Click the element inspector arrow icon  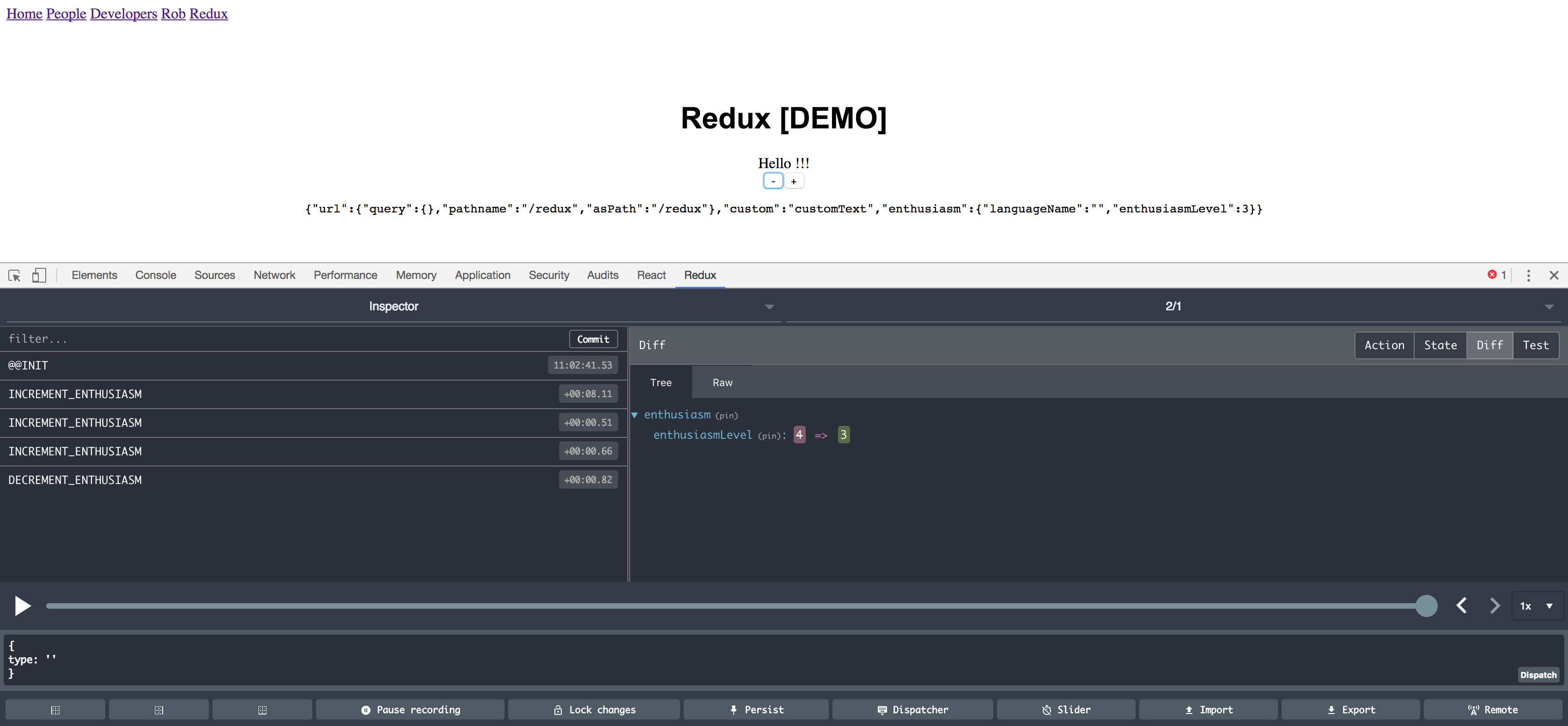click(15, 275)
